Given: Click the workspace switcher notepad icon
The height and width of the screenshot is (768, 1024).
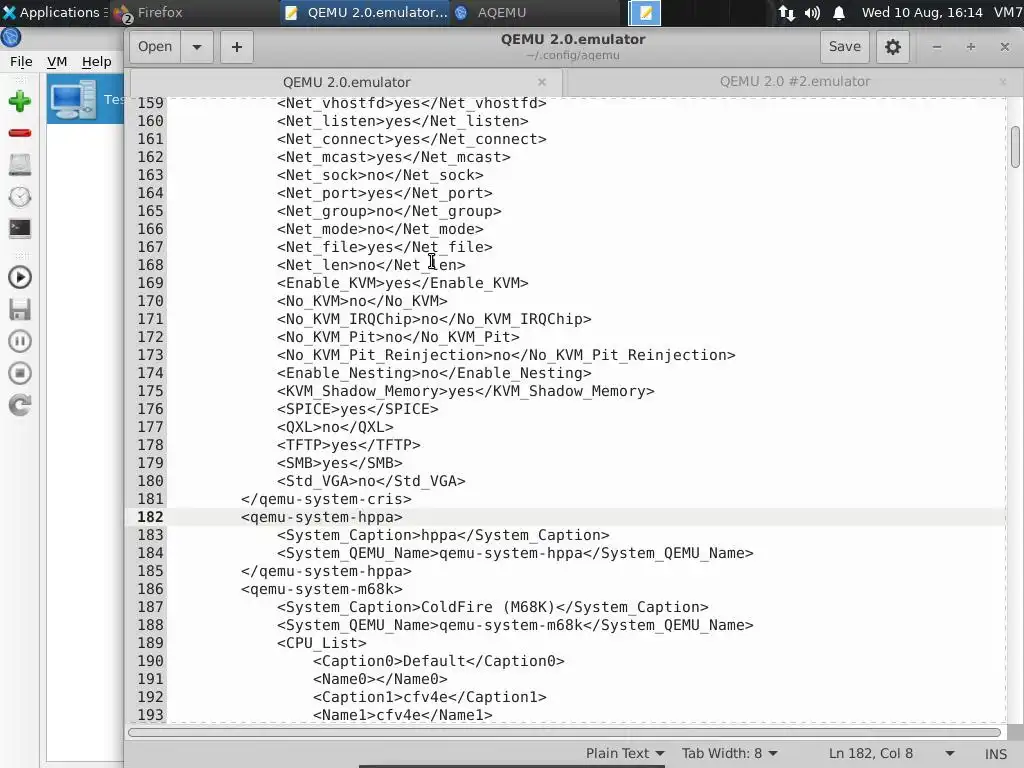Looking at the screenshot, I should click(x=645, y=12).
